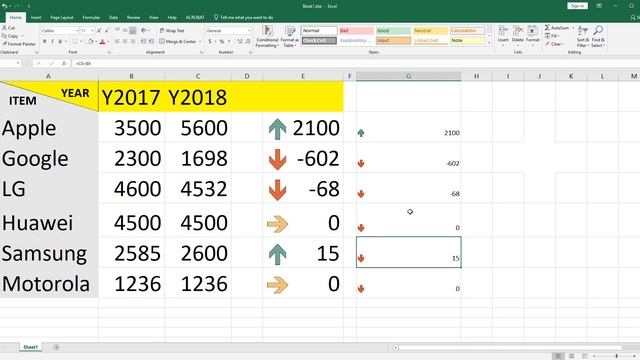This screenshot has width=640, height=360.
Task: Toggle align text right
Action: click(133, 42)
